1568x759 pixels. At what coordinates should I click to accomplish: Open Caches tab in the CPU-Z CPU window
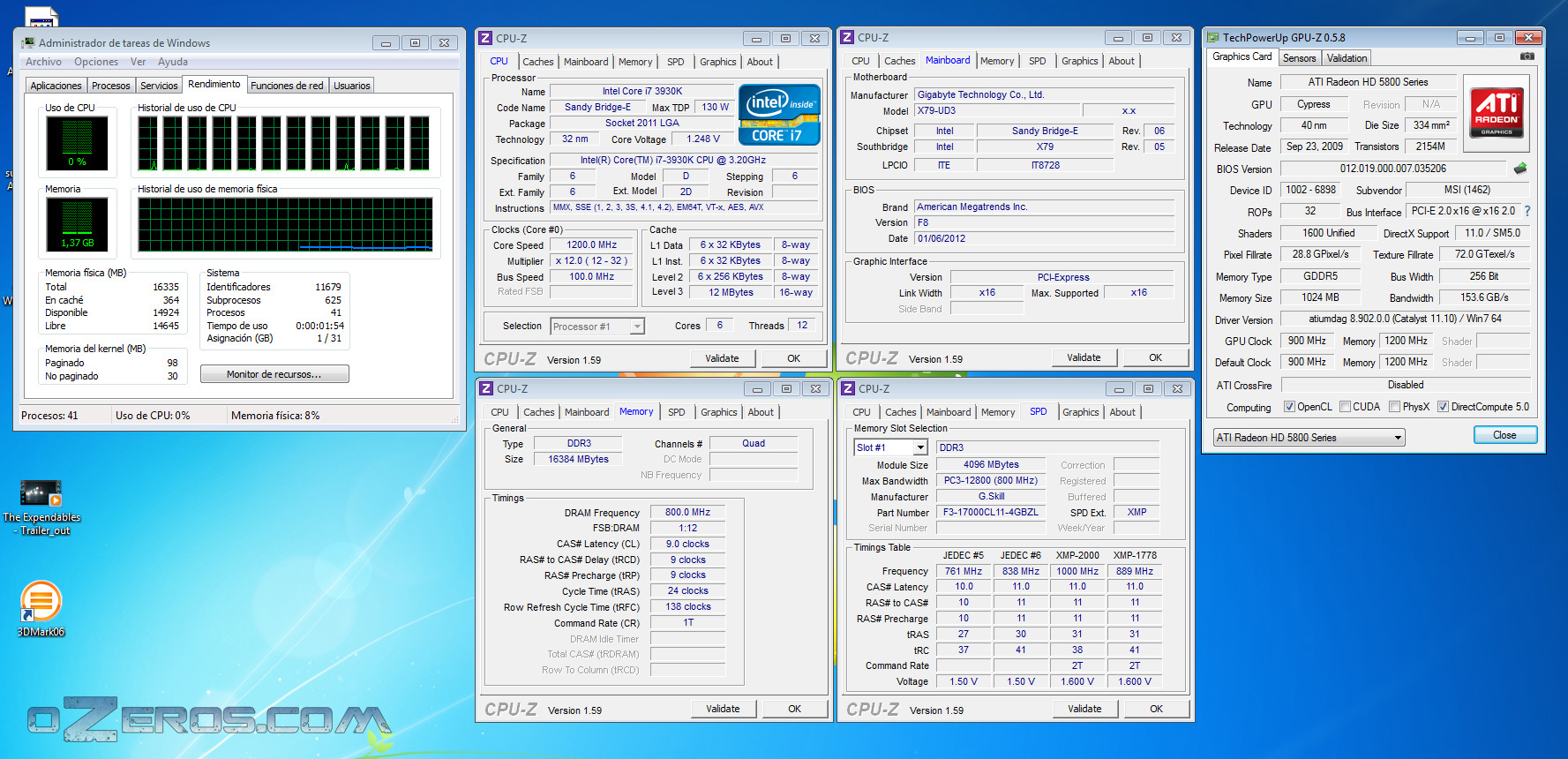pyautogui.click(x=538, y=62)
